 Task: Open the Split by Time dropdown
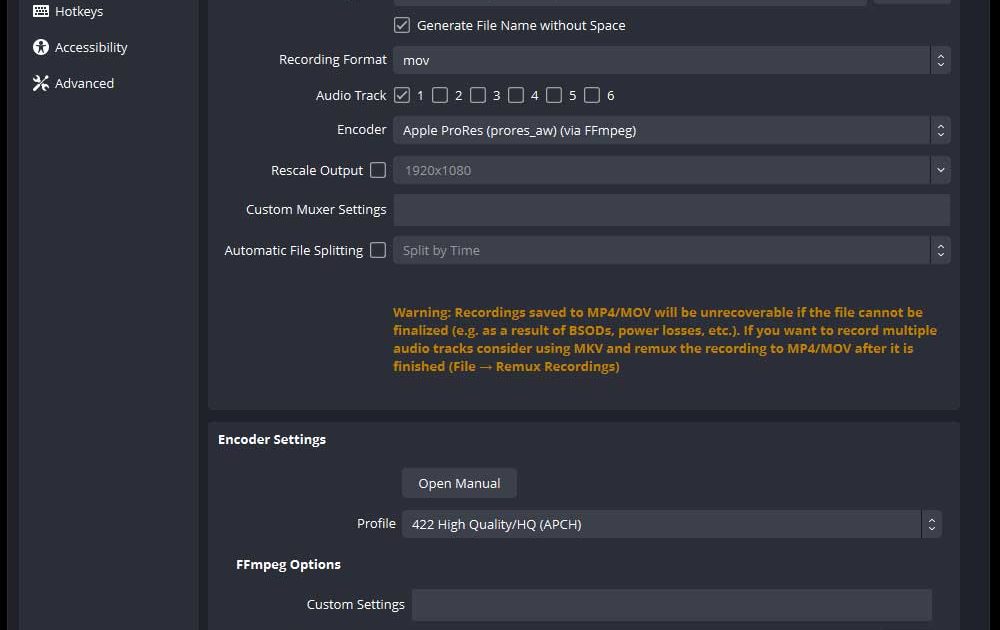(670, 250)
